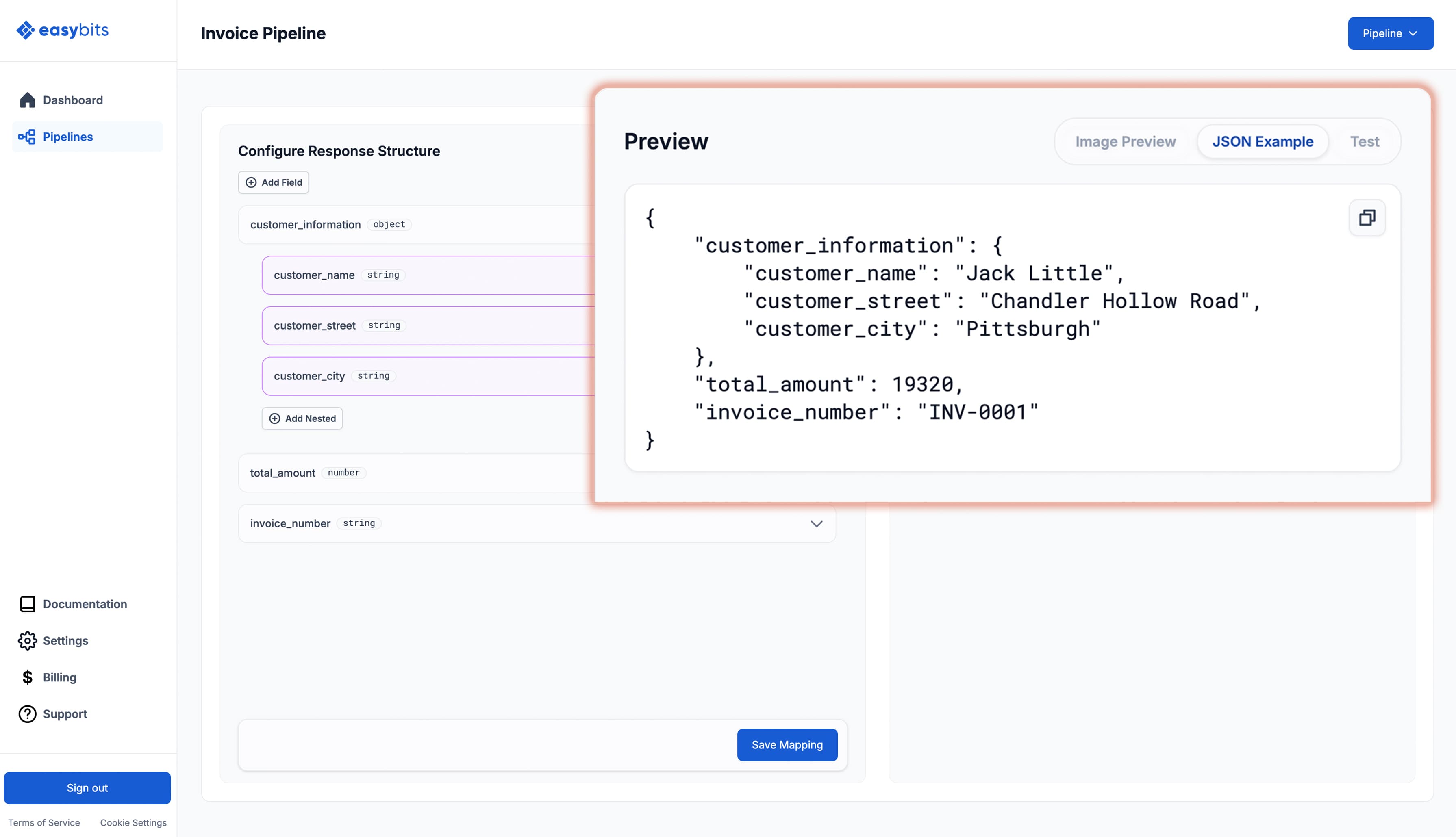Screen dimensions: 1456x837
Task: Select the JSON Example tab
Action: point(1262,141)
